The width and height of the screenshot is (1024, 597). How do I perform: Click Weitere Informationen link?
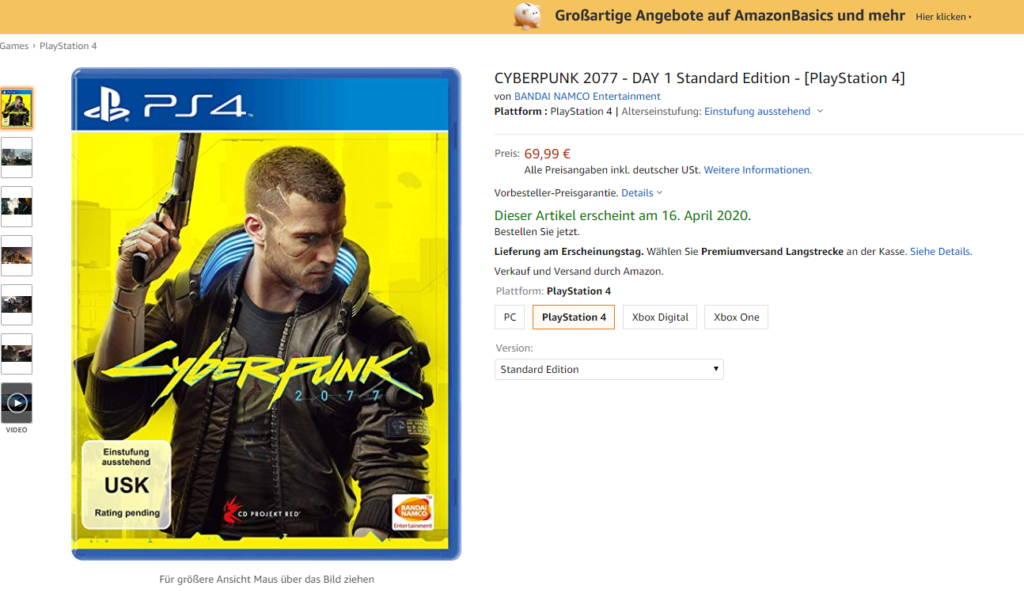click(757, 170)
